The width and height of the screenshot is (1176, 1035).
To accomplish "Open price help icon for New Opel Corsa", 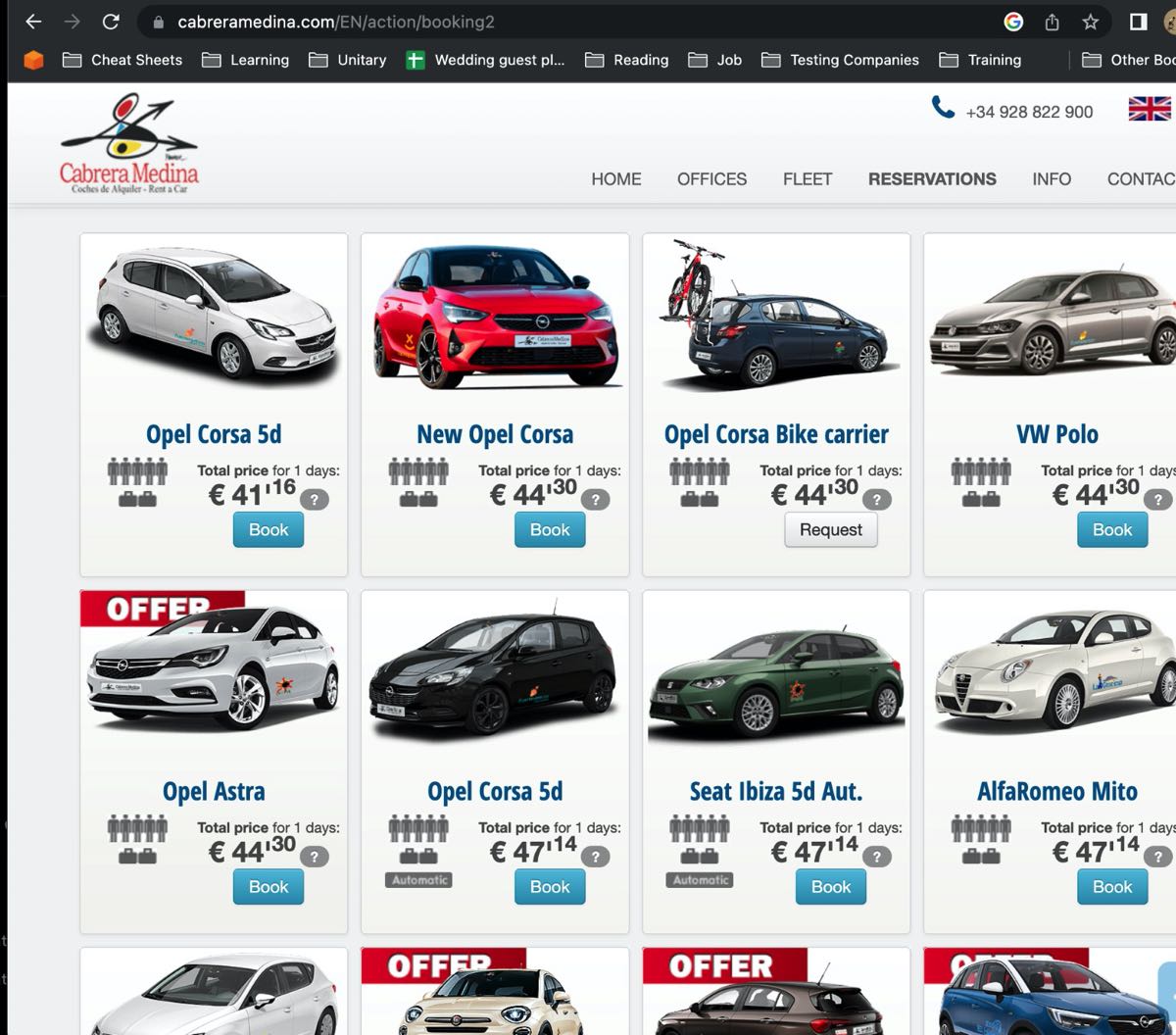I will click(x=595, y=500).
